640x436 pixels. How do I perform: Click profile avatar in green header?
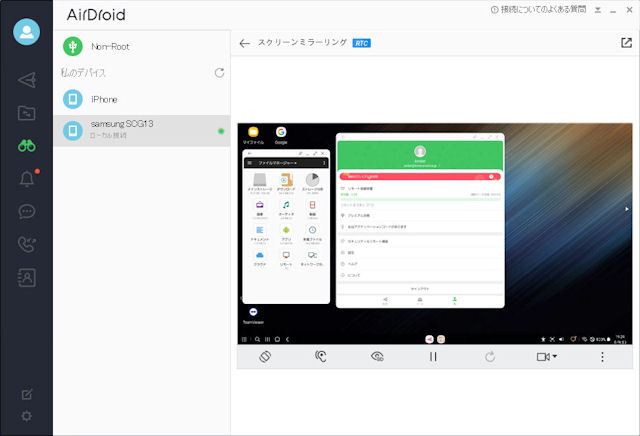pyautogui.click(x=420, y=151)
